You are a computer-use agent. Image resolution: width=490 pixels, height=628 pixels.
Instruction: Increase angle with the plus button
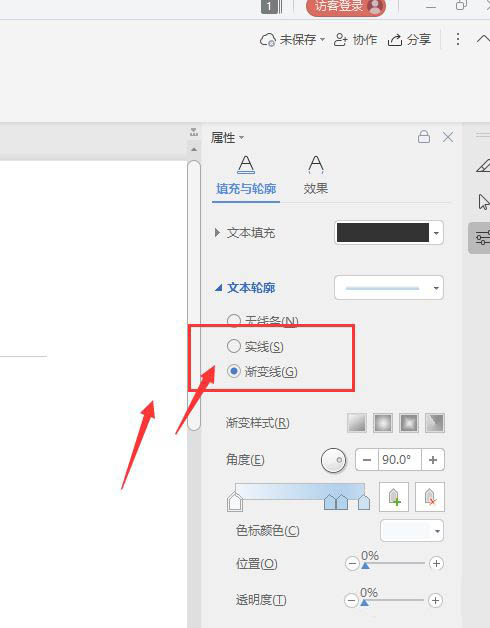point(433,460)
